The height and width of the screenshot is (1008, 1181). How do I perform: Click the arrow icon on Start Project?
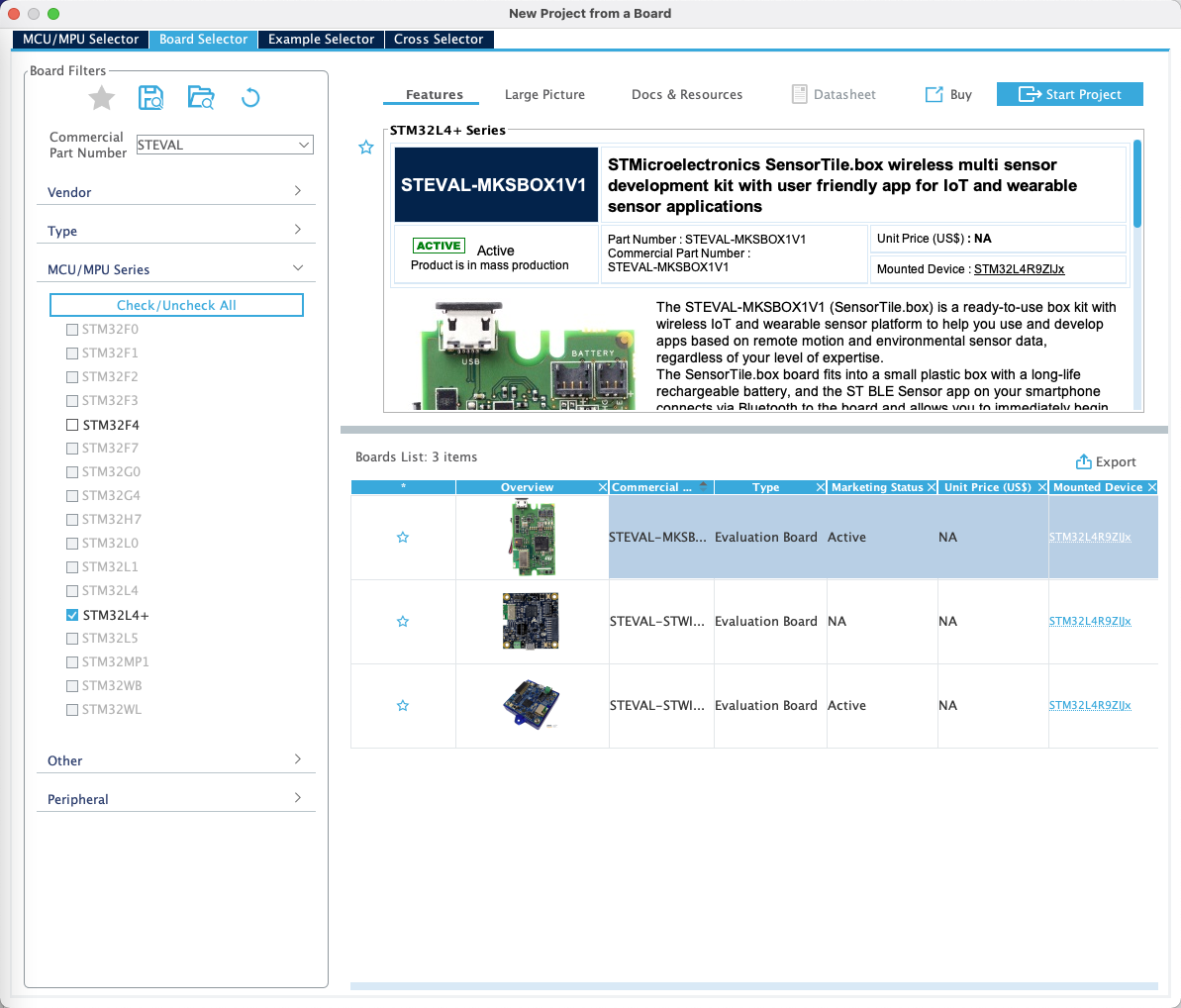click(x=1030, y=94)
